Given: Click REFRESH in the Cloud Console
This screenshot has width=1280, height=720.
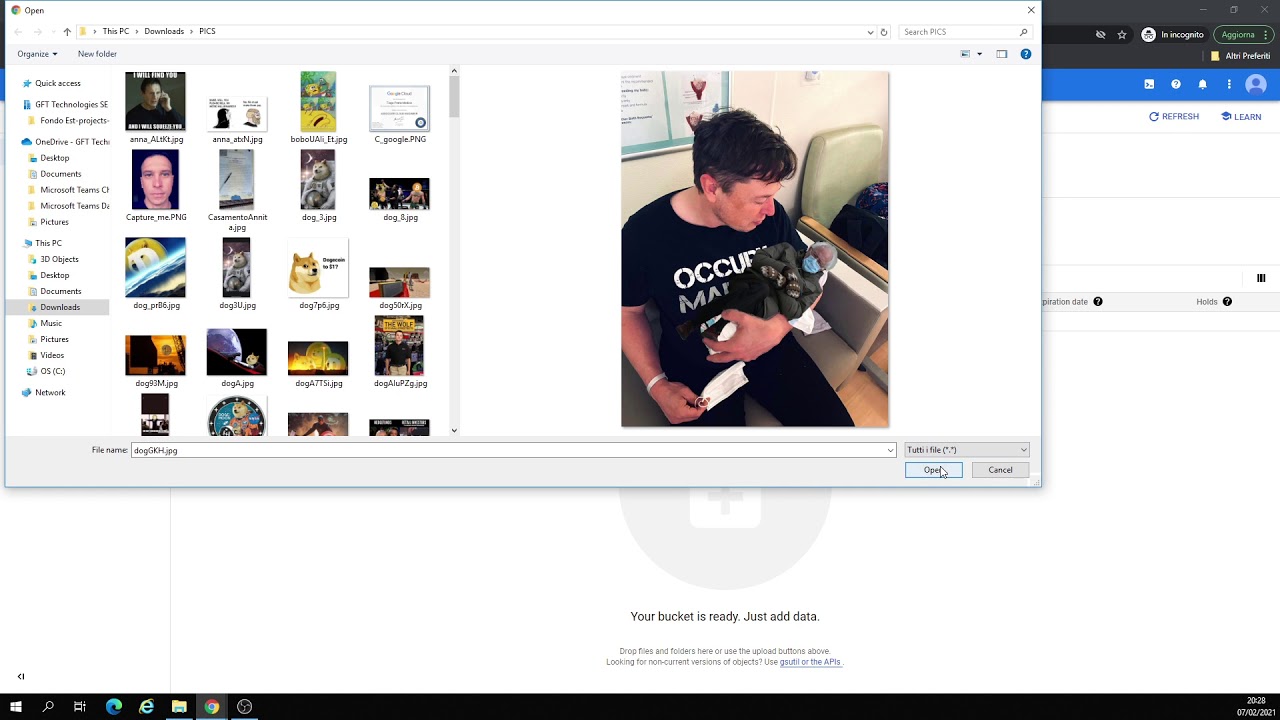Looking at the screenshot, I should coord(1174,117).
